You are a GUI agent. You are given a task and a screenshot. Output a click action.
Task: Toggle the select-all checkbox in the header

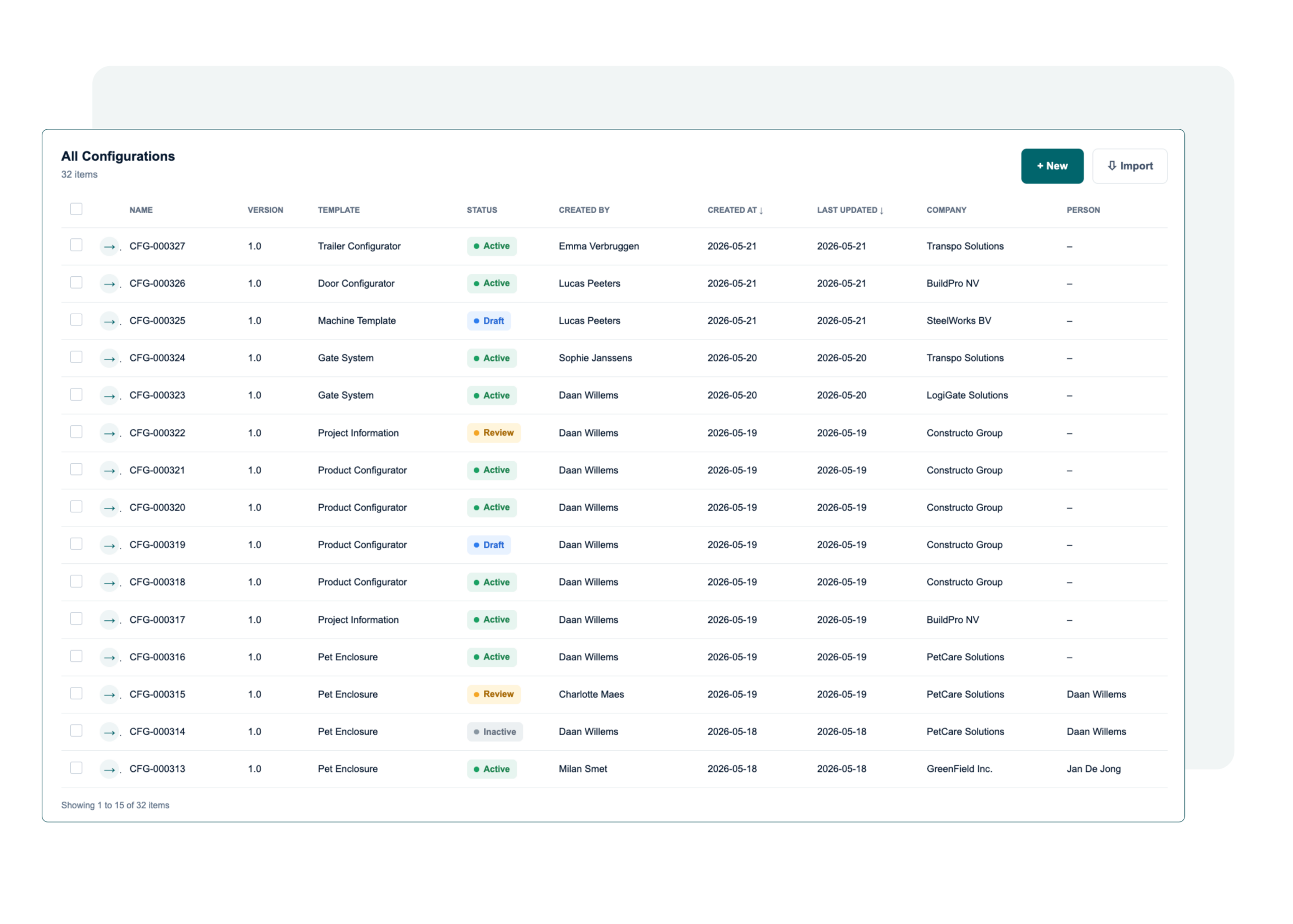76,209
